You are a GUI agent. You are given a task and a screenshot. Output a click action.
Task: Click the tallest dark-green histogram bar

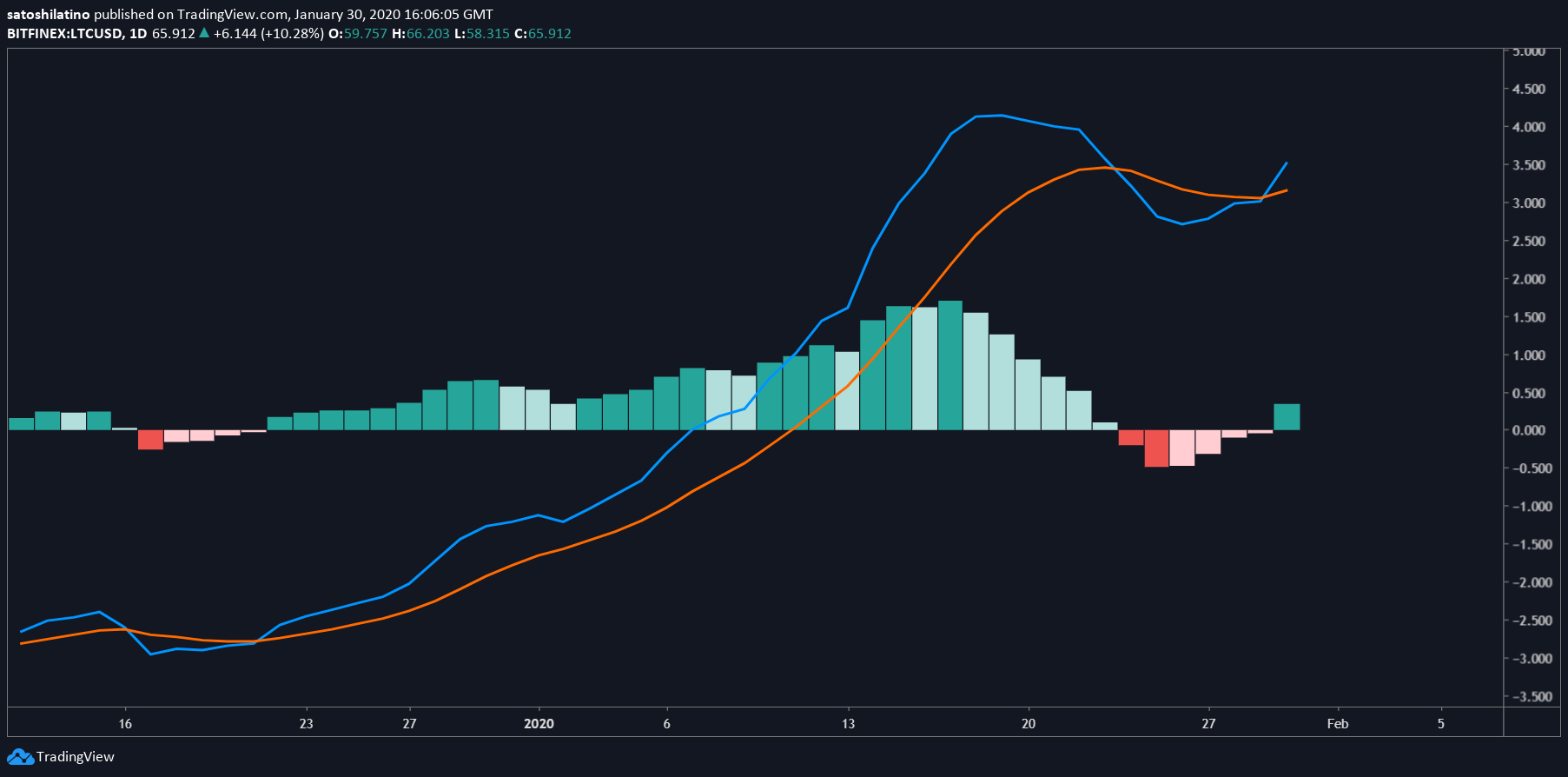click(950, 366)
